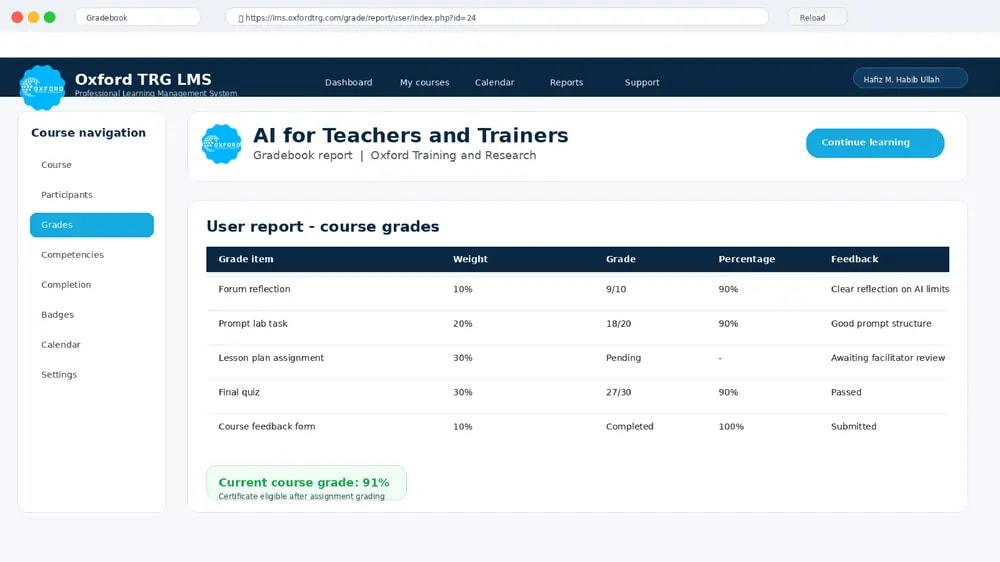Image resolution: width=1000 pixels, height=562 pixels.
Task: Click the 20% weight cell
Action: [462, 323]
